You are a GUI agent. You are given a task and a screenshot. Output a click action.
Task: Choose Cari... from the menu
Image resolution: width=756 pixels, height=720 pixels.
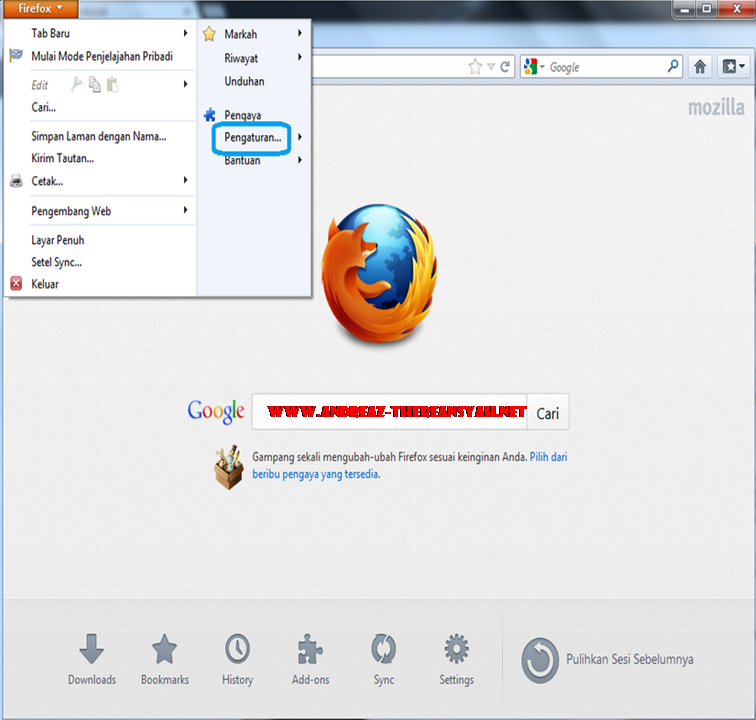43,107
